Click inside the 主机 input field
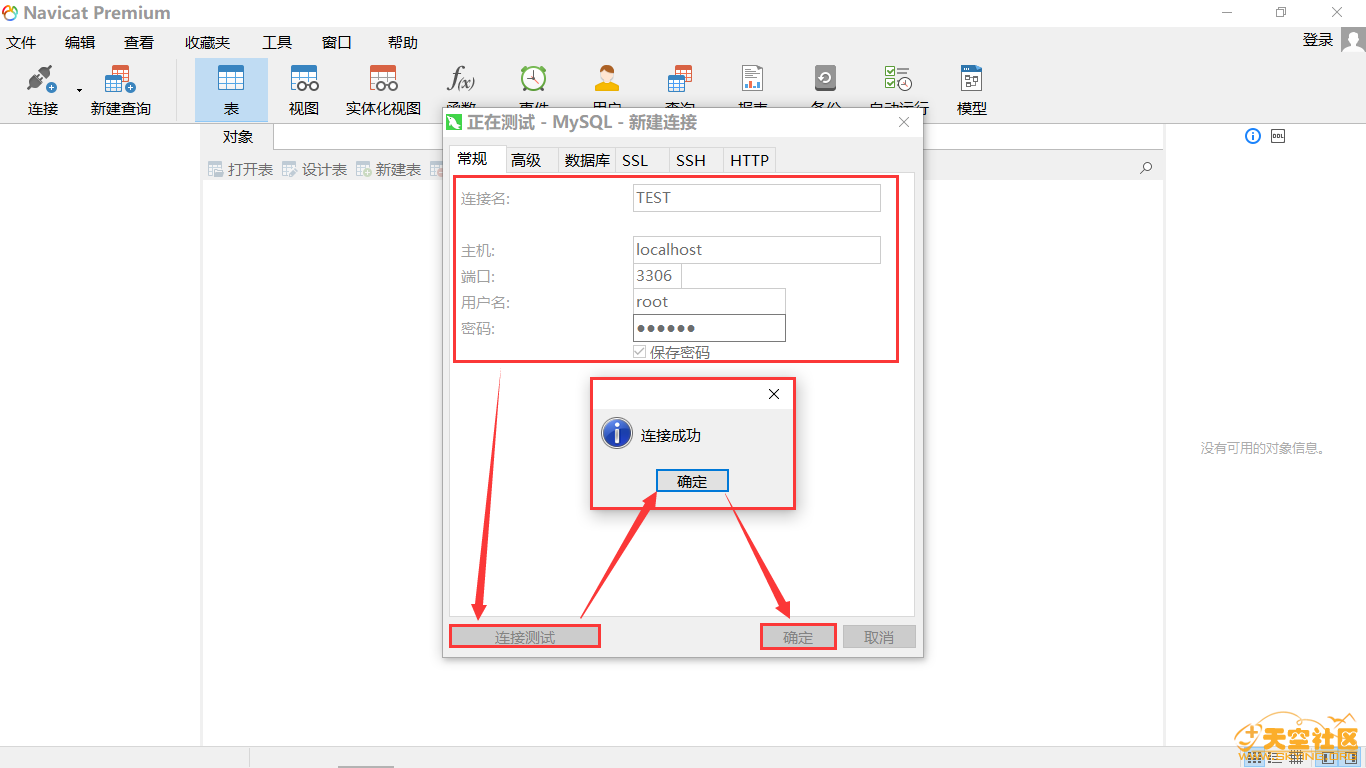This screenshot has width=1366, height=768. pyautogui.click(x=755, y=249)
